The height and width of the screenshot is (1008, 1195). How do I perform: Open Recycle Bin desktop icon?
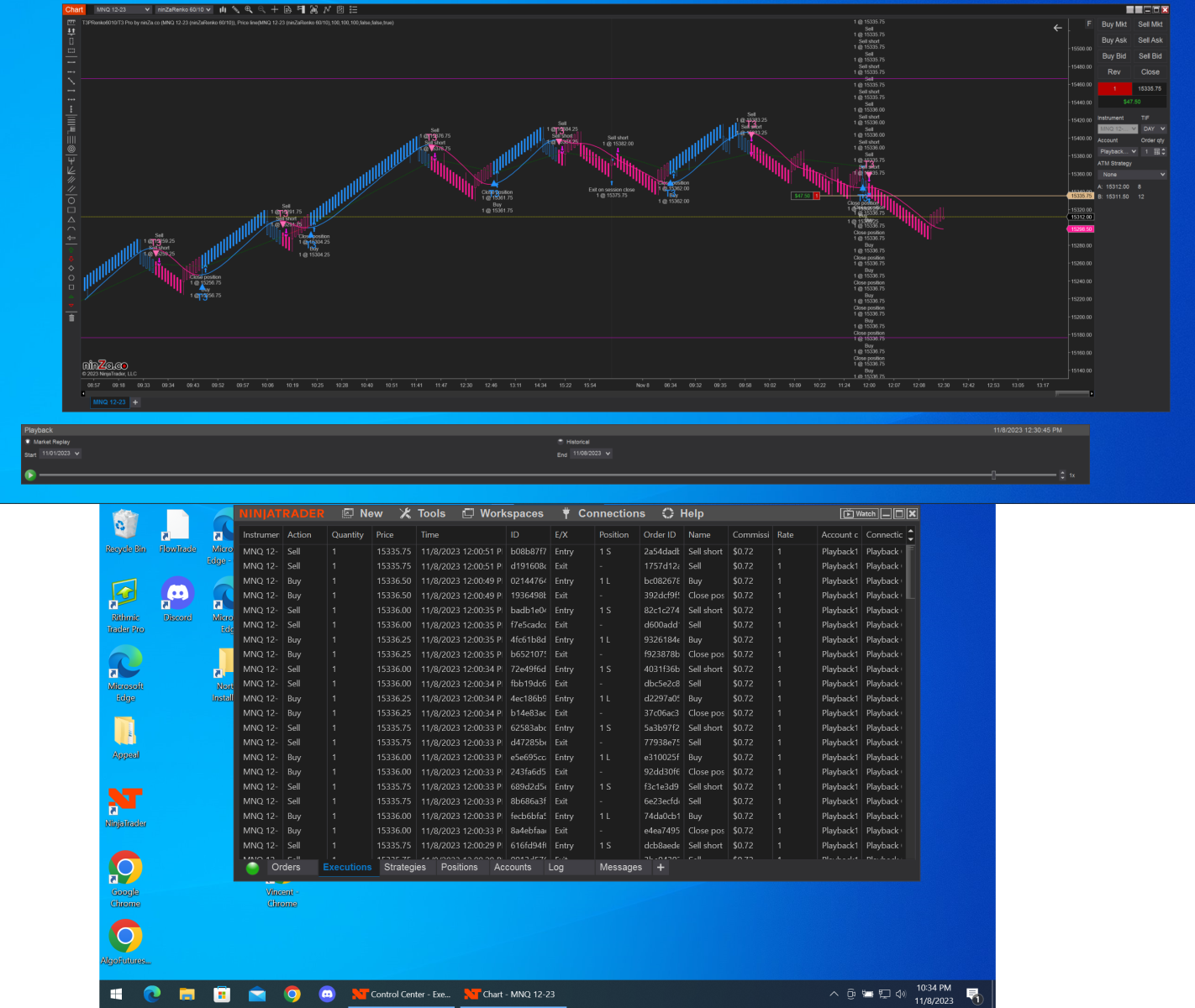[125, 531]
